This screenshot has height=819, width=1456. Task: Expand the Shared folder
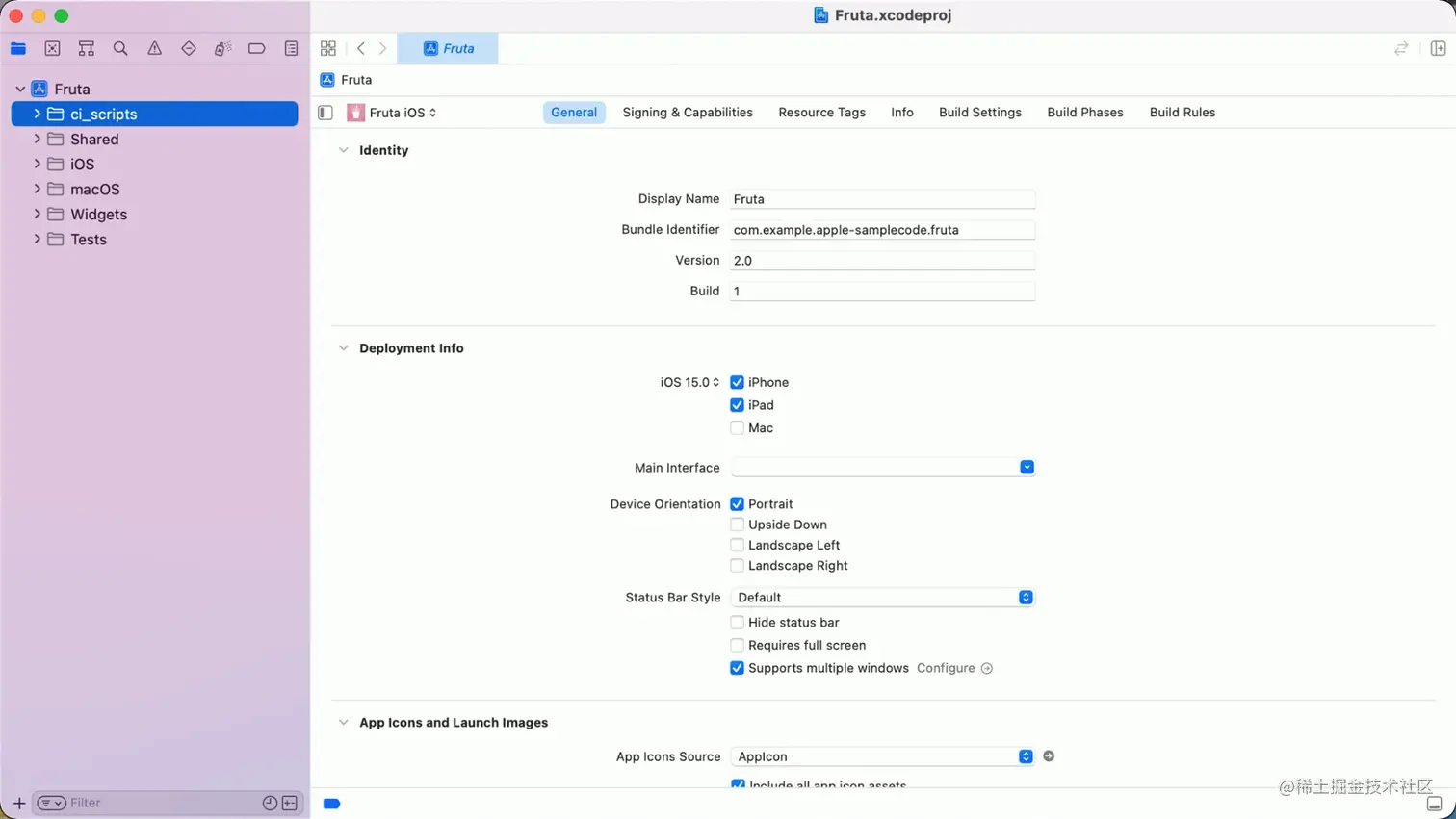click(37, 139)
